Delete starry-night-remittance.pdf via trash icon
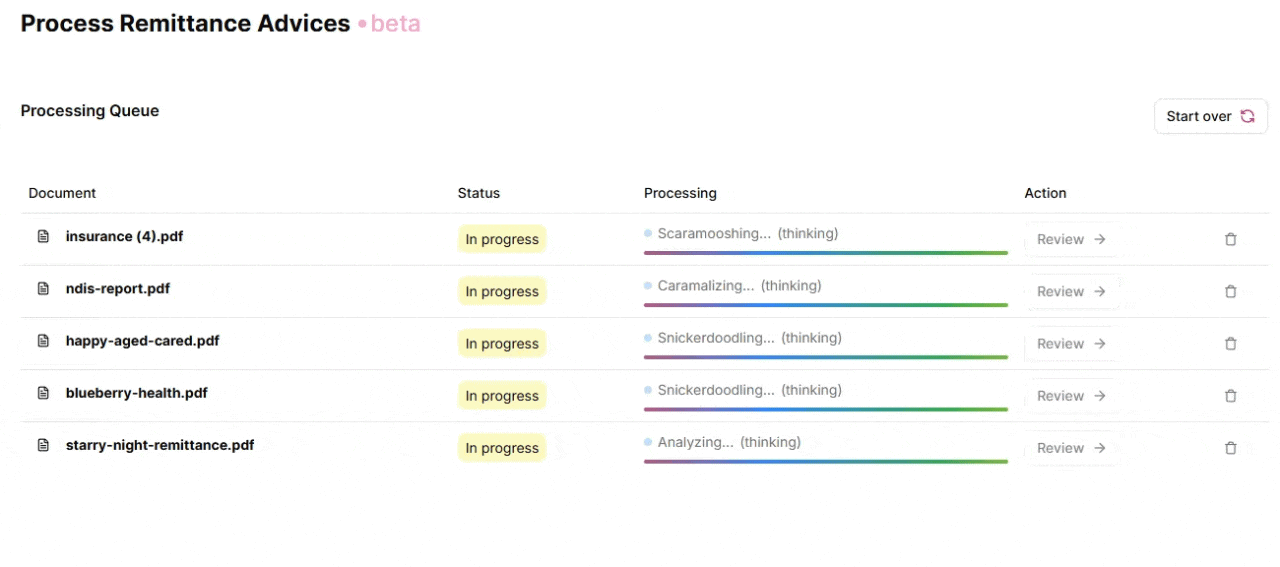 1230,448
